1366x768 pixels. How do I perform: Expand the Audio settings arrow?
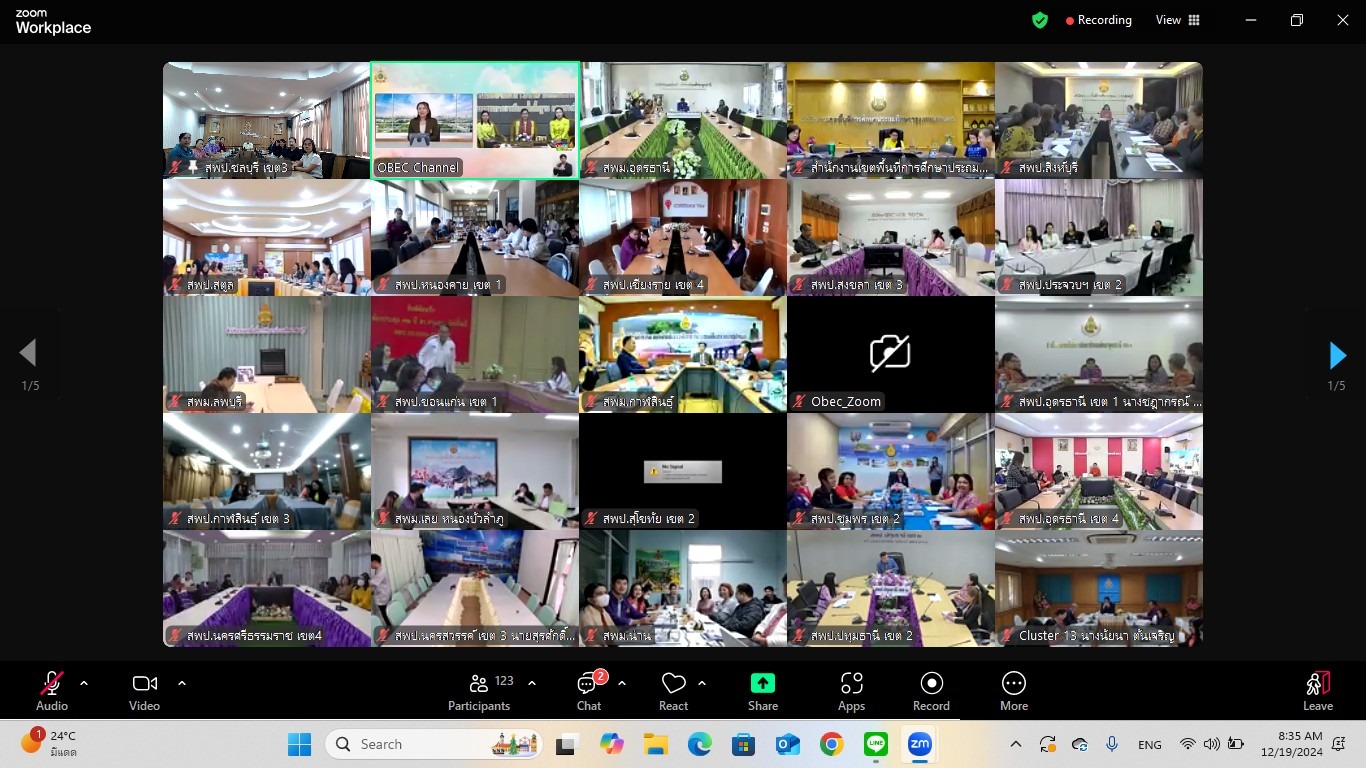pyautogui.click(x=84, y=684)
